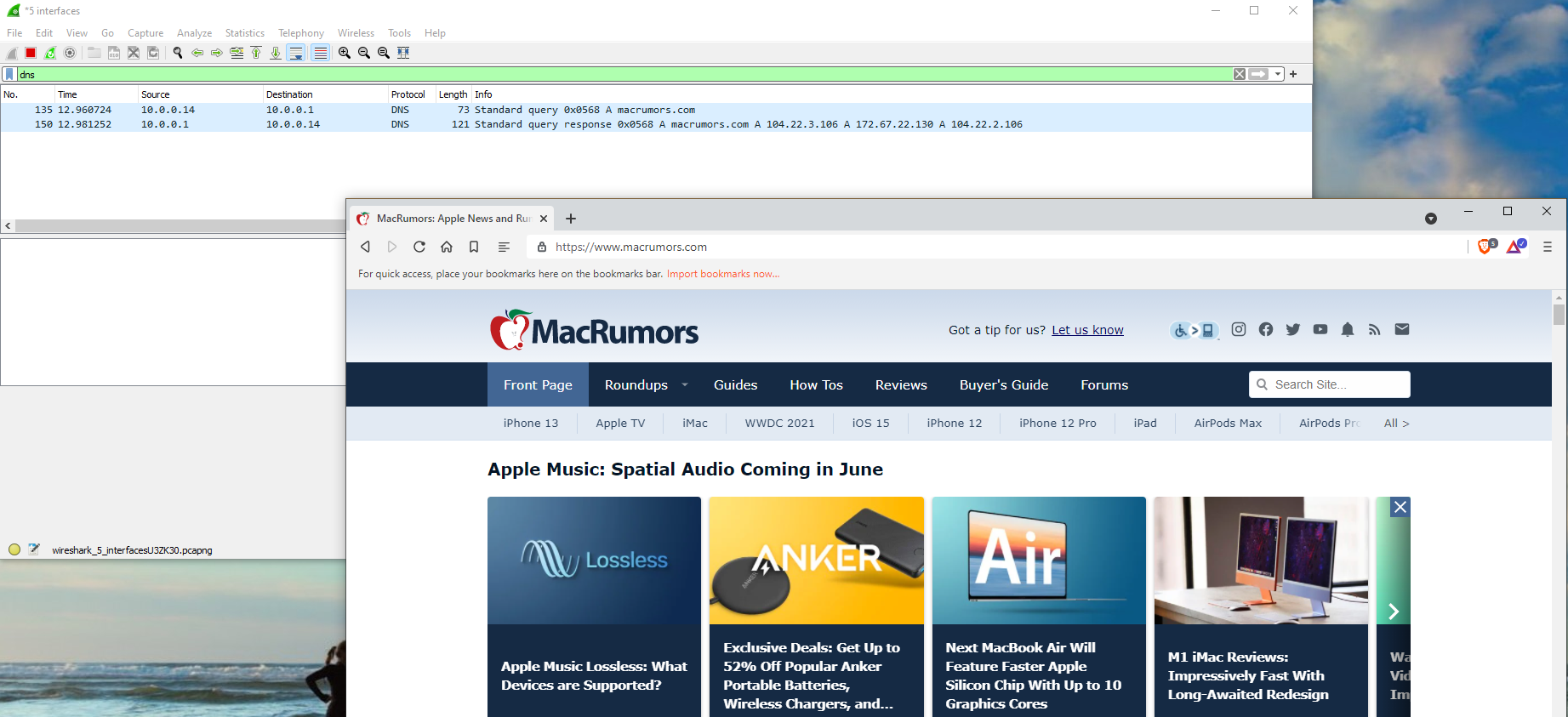The height and width of the screenshot is (717, 1568).
Task: Click the Let us know link
Action: [x=1087, y=330]
